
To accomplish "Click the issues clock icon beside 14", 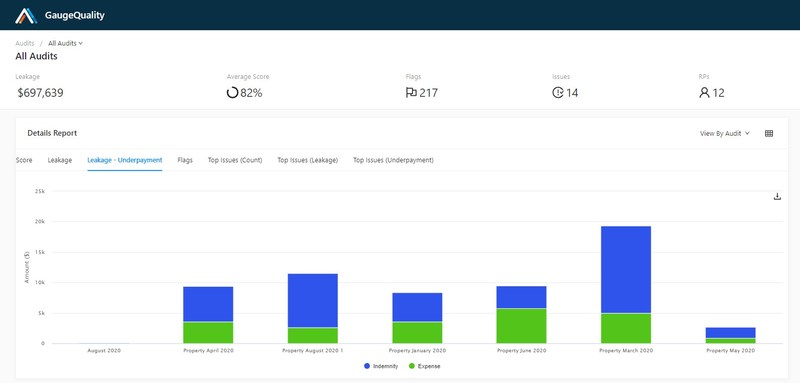I will pyautogui.click(x=558, y=93).
